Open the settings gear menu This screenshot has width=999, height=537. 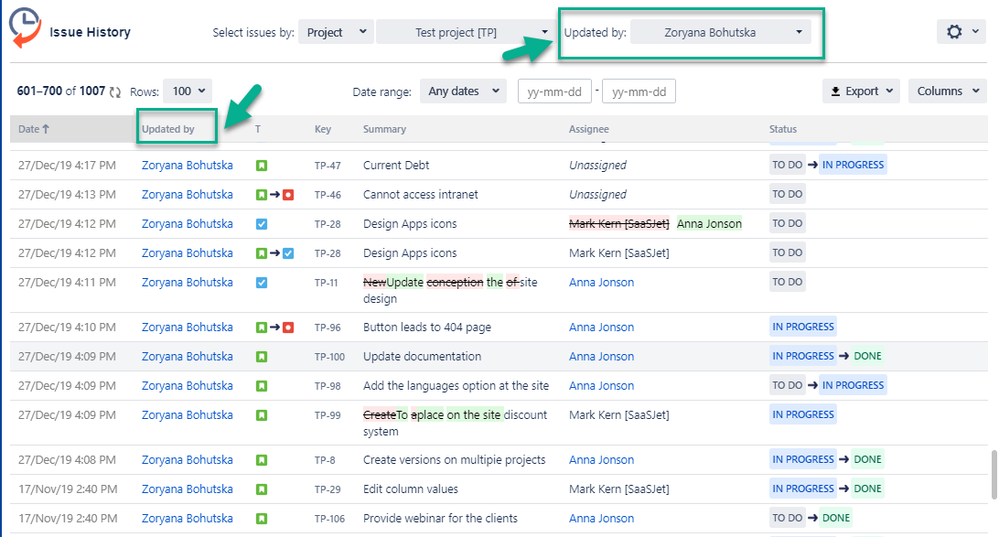961,32
